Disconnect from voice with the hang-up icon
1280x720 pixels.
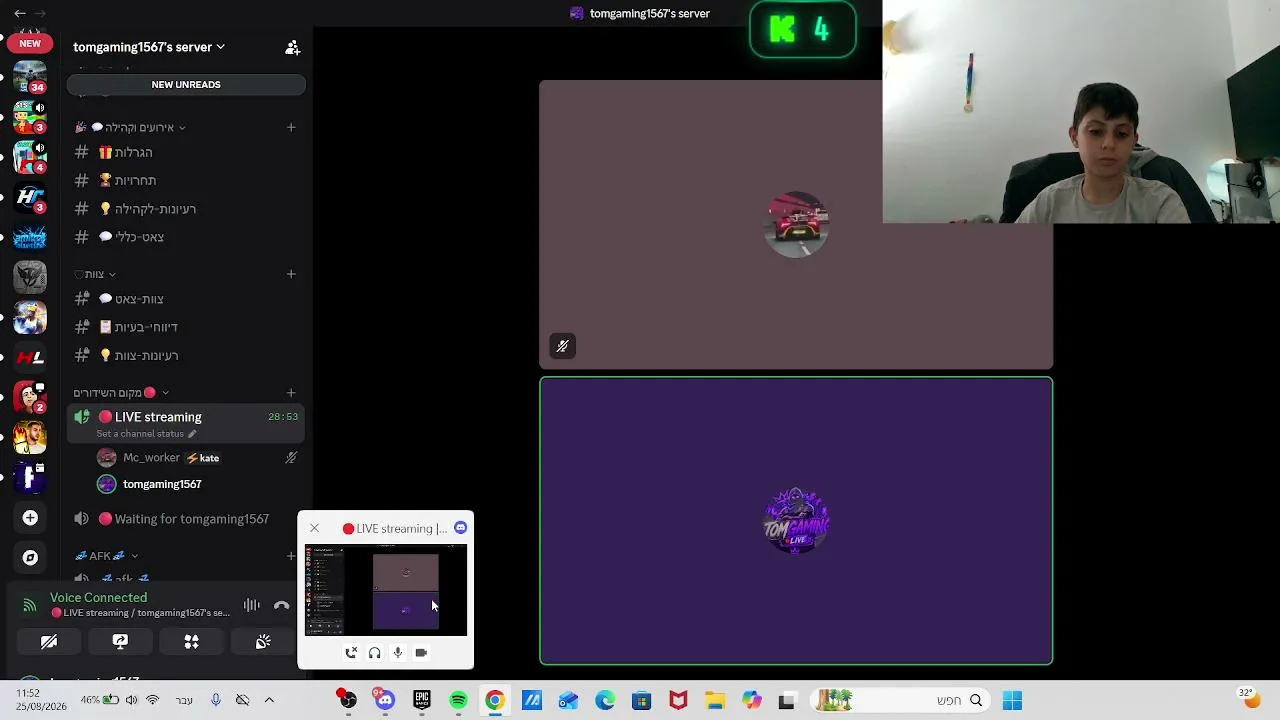(282, 605)
